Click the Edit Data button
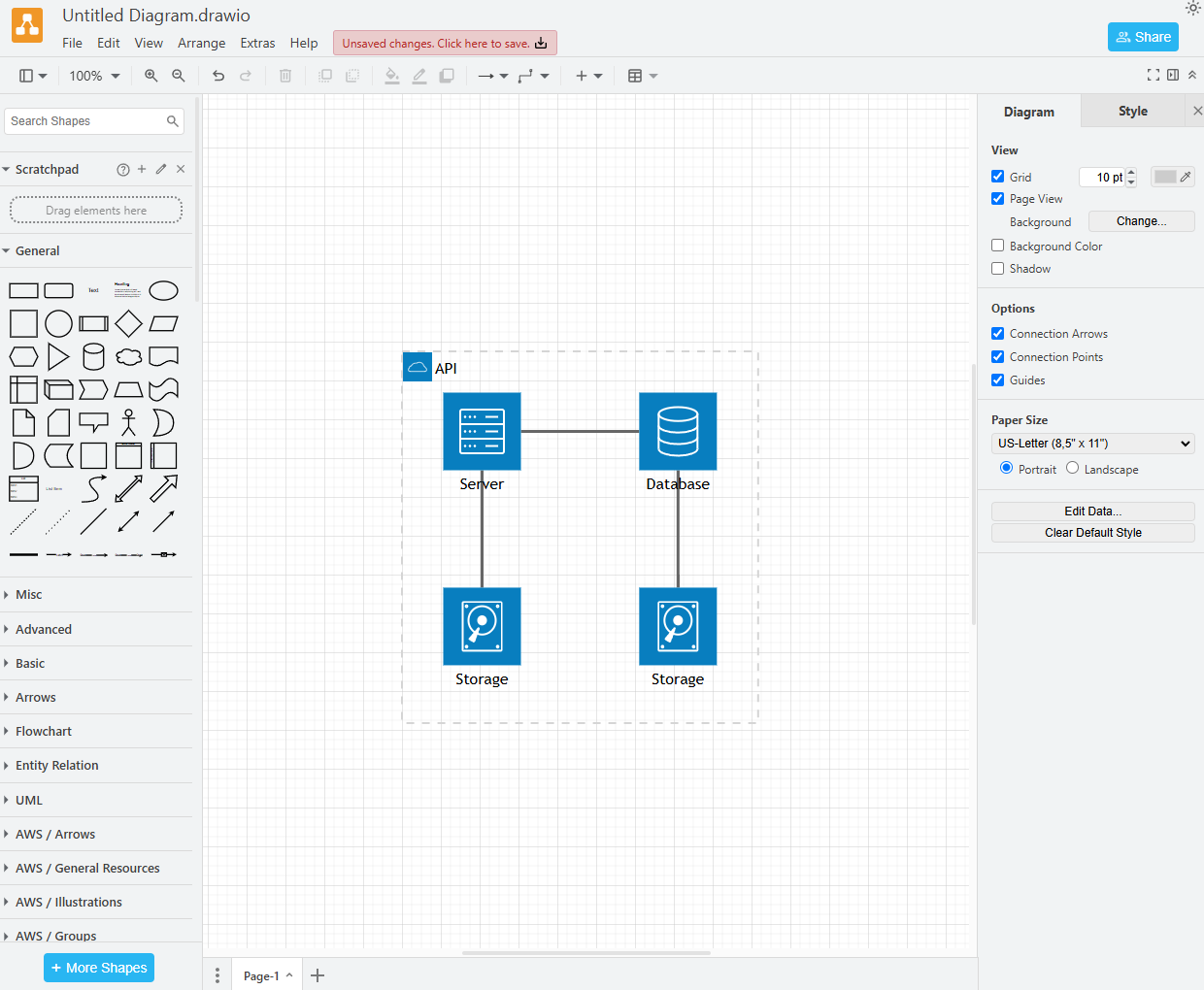Screen dimensions: 1204x990 click(x=1092, y=511)
